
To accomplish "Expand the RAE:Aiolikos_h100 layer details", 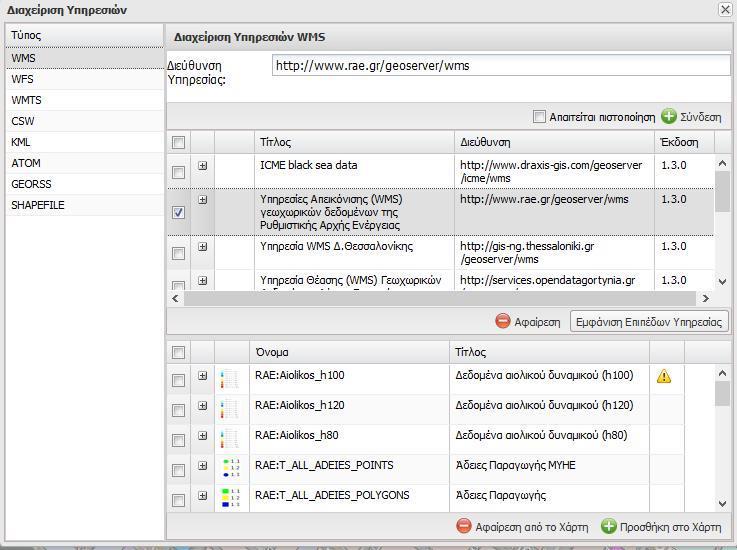I will pos(203,376).
